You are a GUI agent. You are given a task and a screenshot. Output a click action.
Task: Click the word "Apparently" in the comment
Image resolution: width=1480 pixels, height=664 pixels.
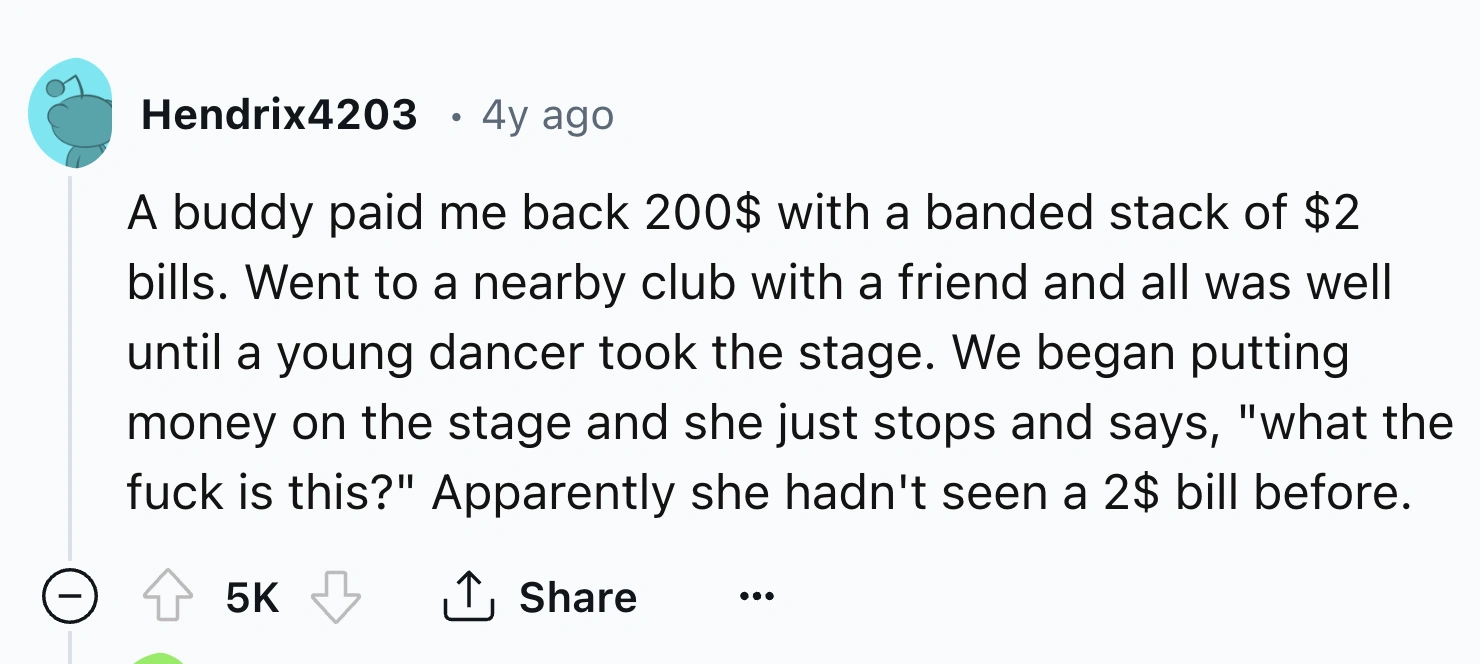click(553, 493)
